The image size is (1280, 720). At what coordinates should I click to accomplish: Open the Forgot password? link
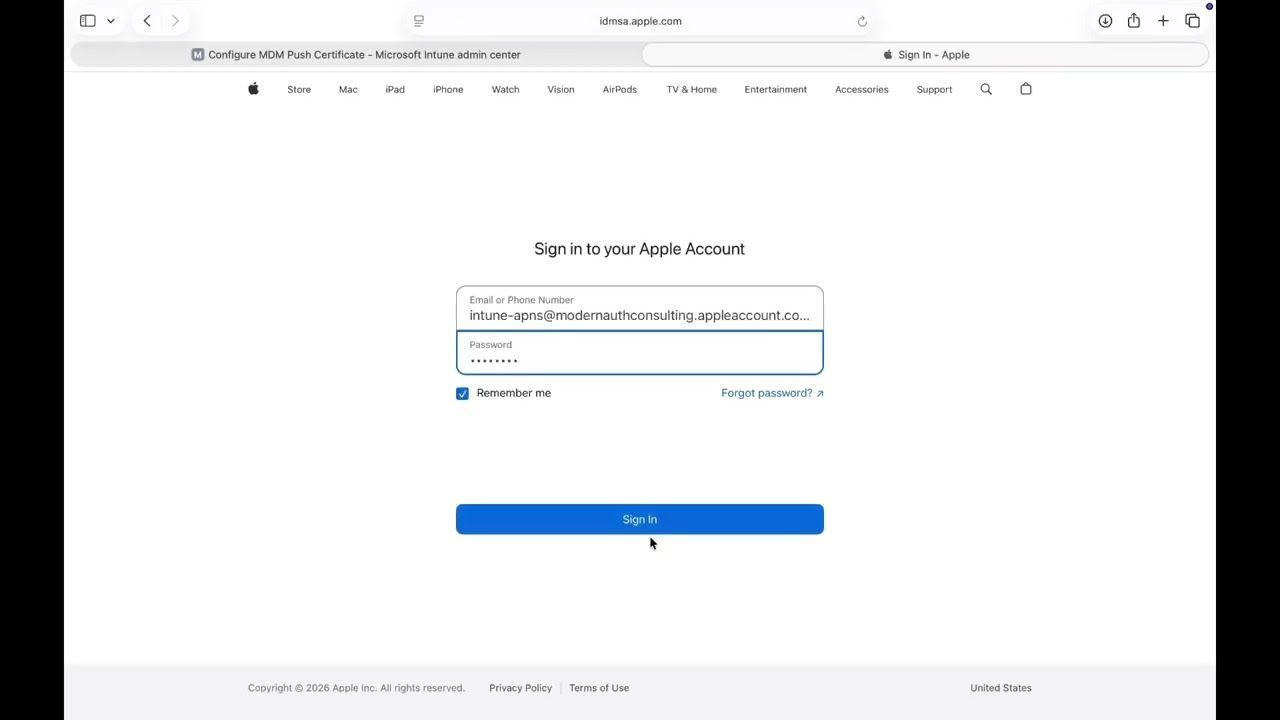coord(772,393)
